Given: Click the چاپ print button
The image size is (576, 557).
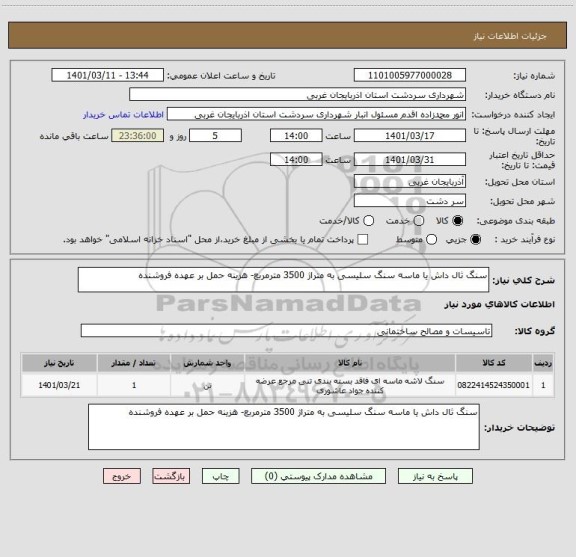Looking at the screenshot, I should tap(220, 476).
